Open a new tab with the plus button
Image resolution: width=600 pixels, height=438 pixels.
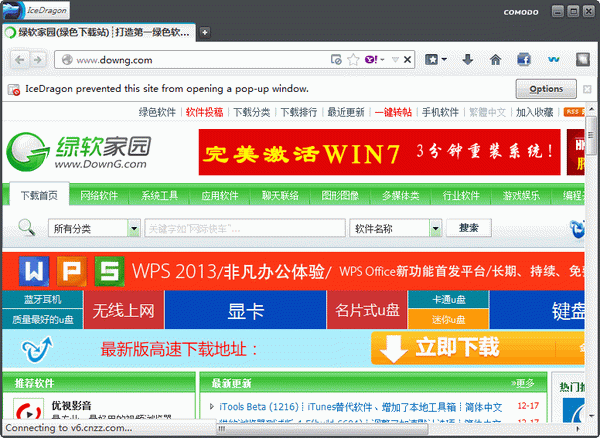click(x=205, y=33)
